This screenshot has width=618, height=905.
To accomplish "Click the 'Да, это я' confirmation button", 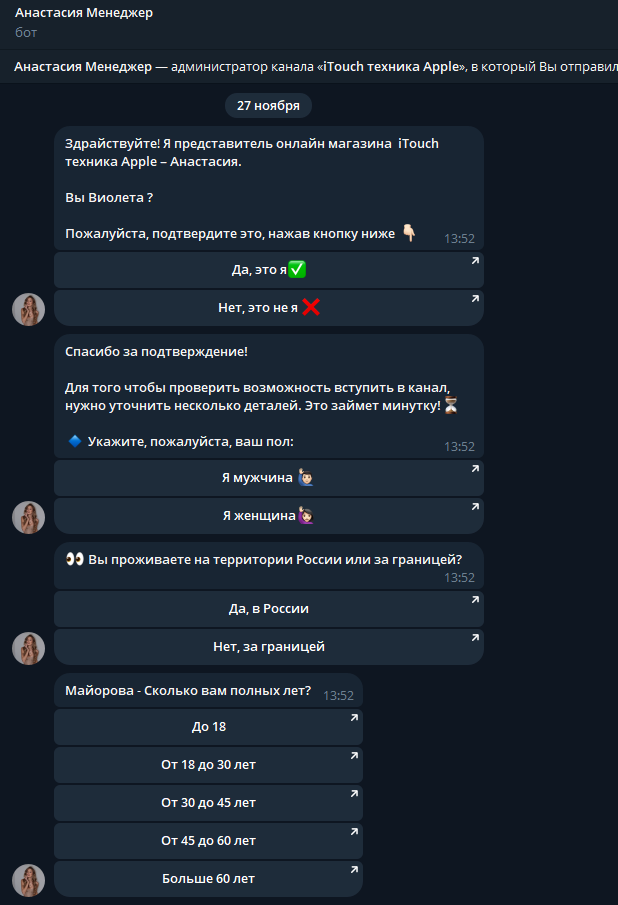I will [x=269, y=270].
